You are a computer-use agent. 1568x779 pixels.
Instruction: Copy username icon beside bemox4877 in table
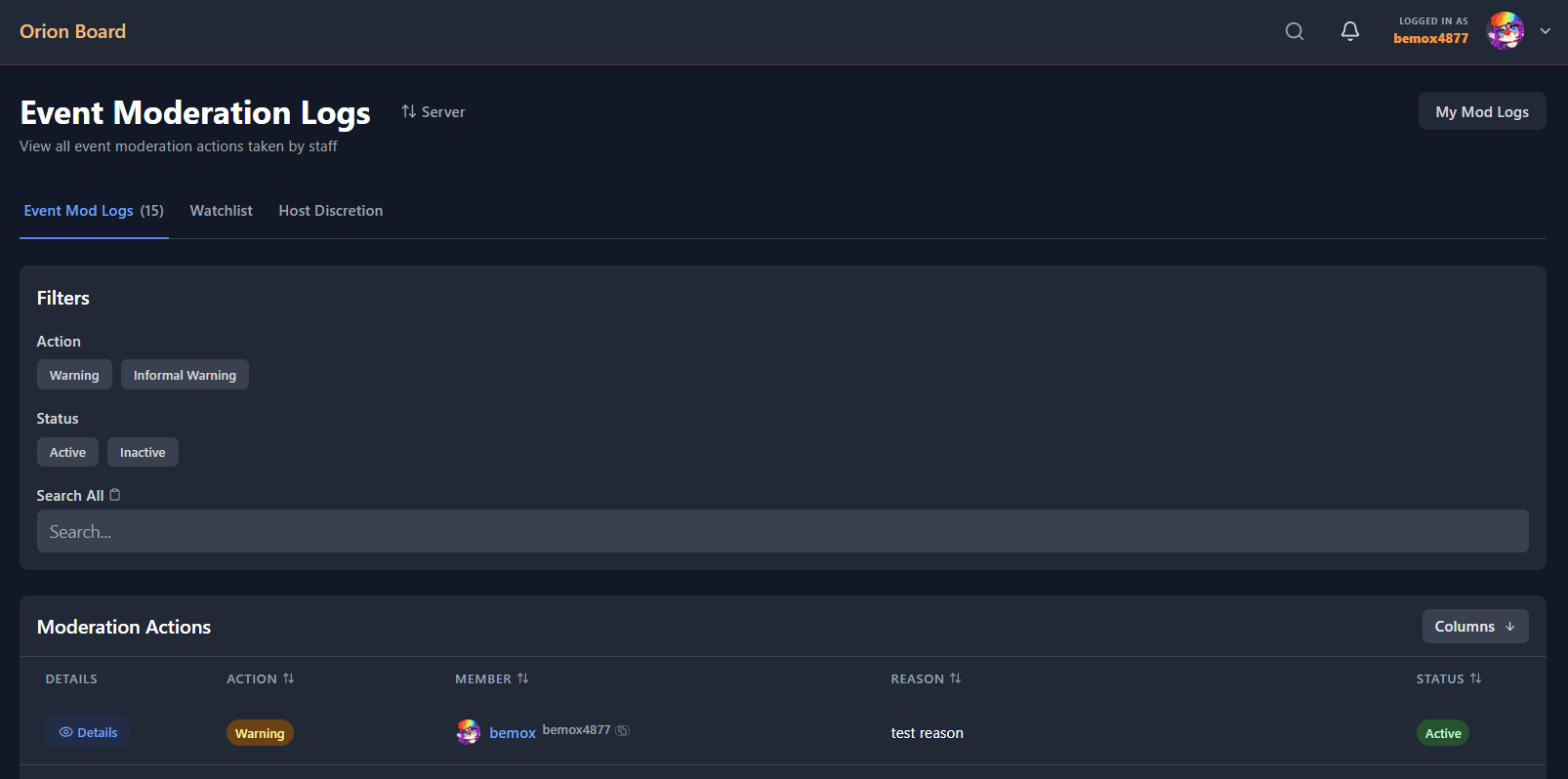pos(623,730)
